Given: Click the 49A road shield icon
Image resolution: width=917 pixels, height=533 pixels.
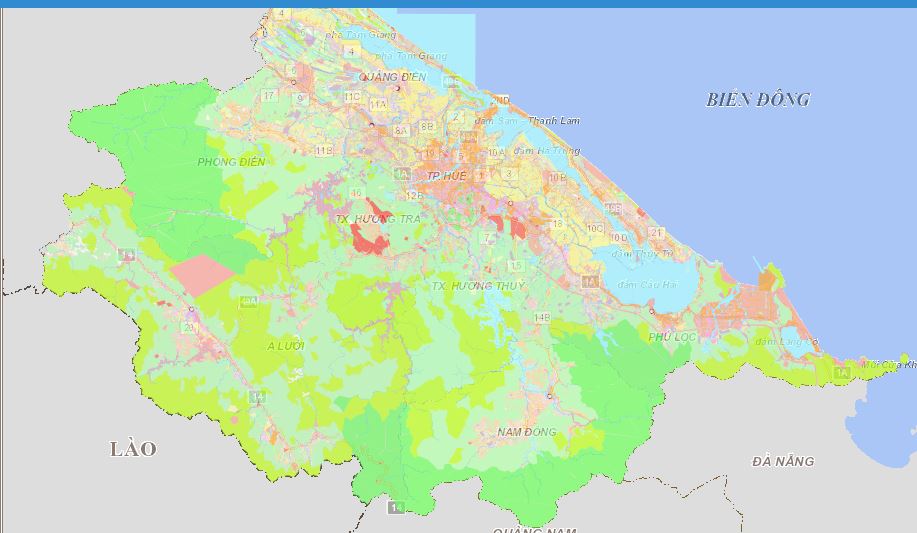Looking at the screenshot, I should [x=249, y=301].
